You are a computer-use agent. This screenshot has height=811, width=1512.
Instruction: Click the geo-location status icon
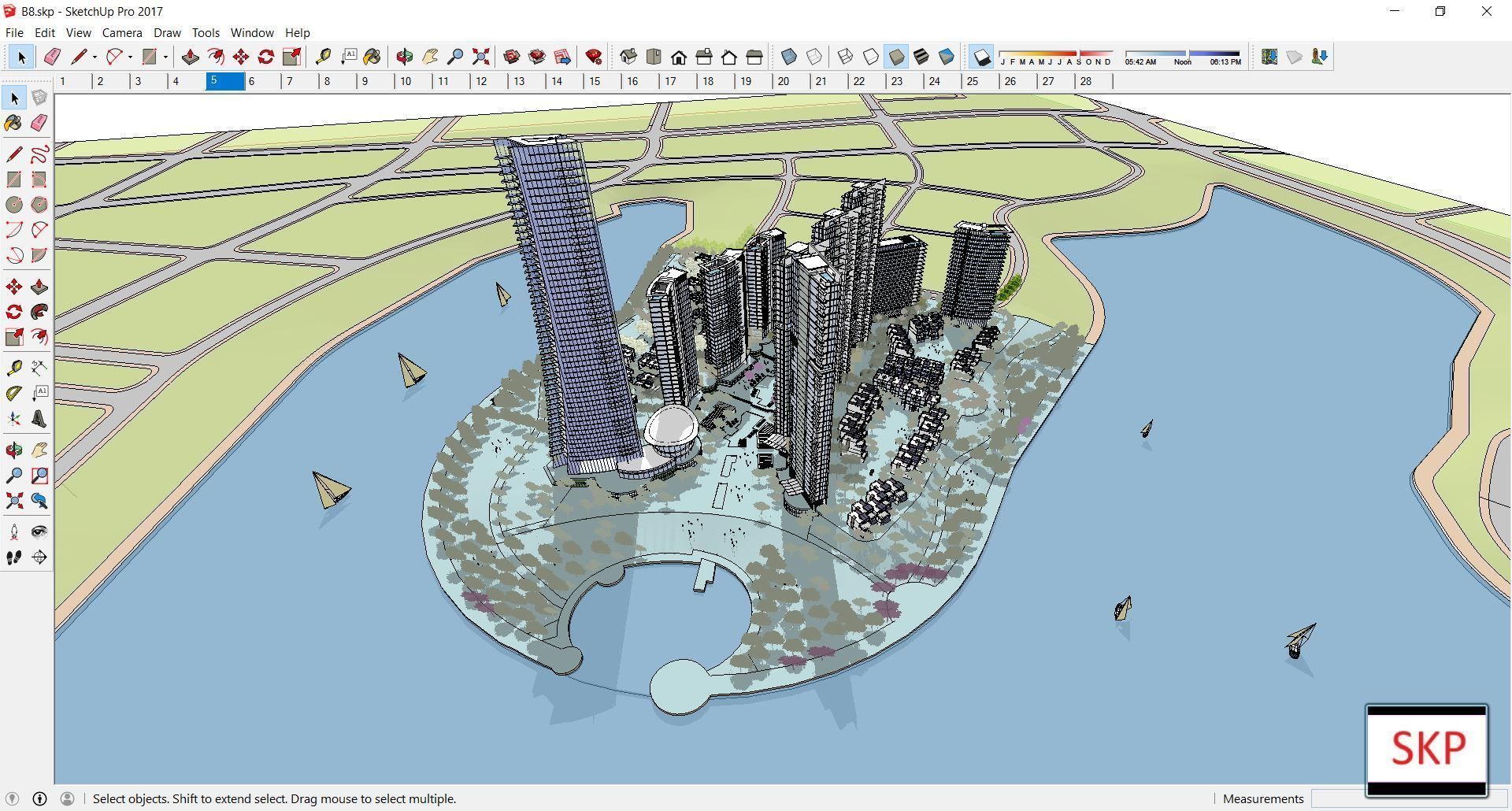pyautogui.click(x=13, y=798)
